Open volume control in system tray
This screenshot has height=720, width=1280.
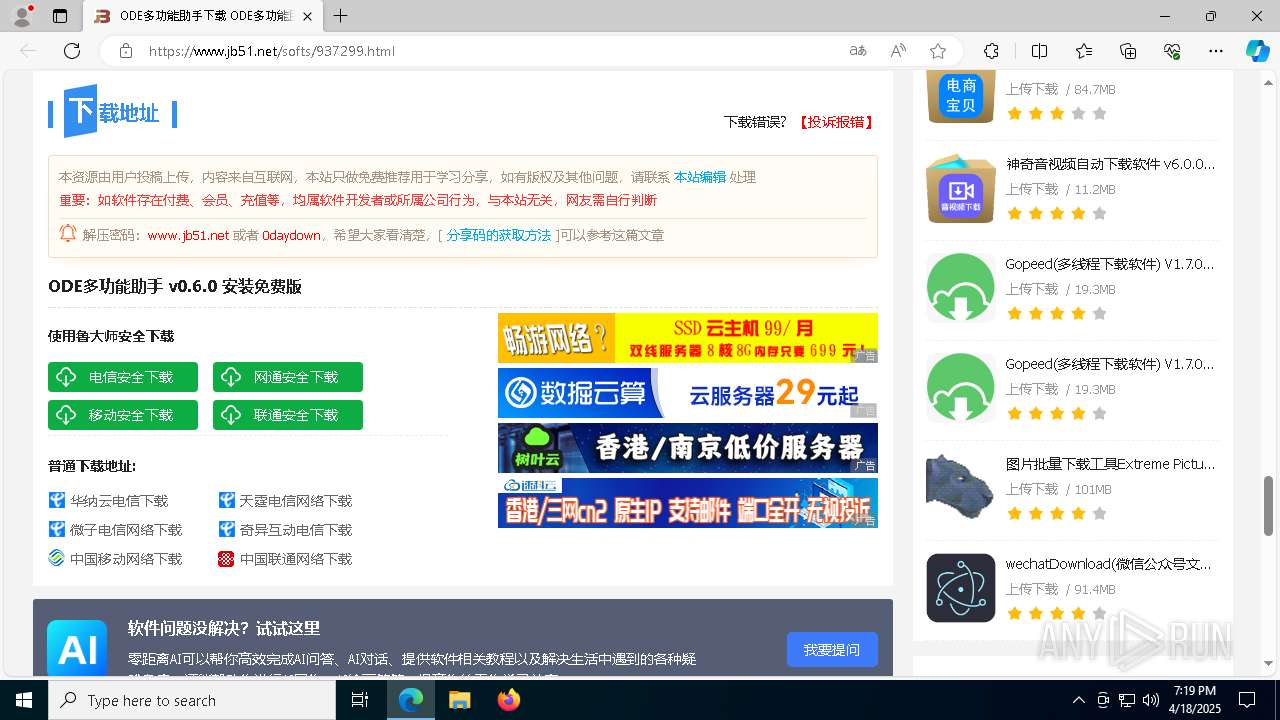click(x=1151, y=700)
